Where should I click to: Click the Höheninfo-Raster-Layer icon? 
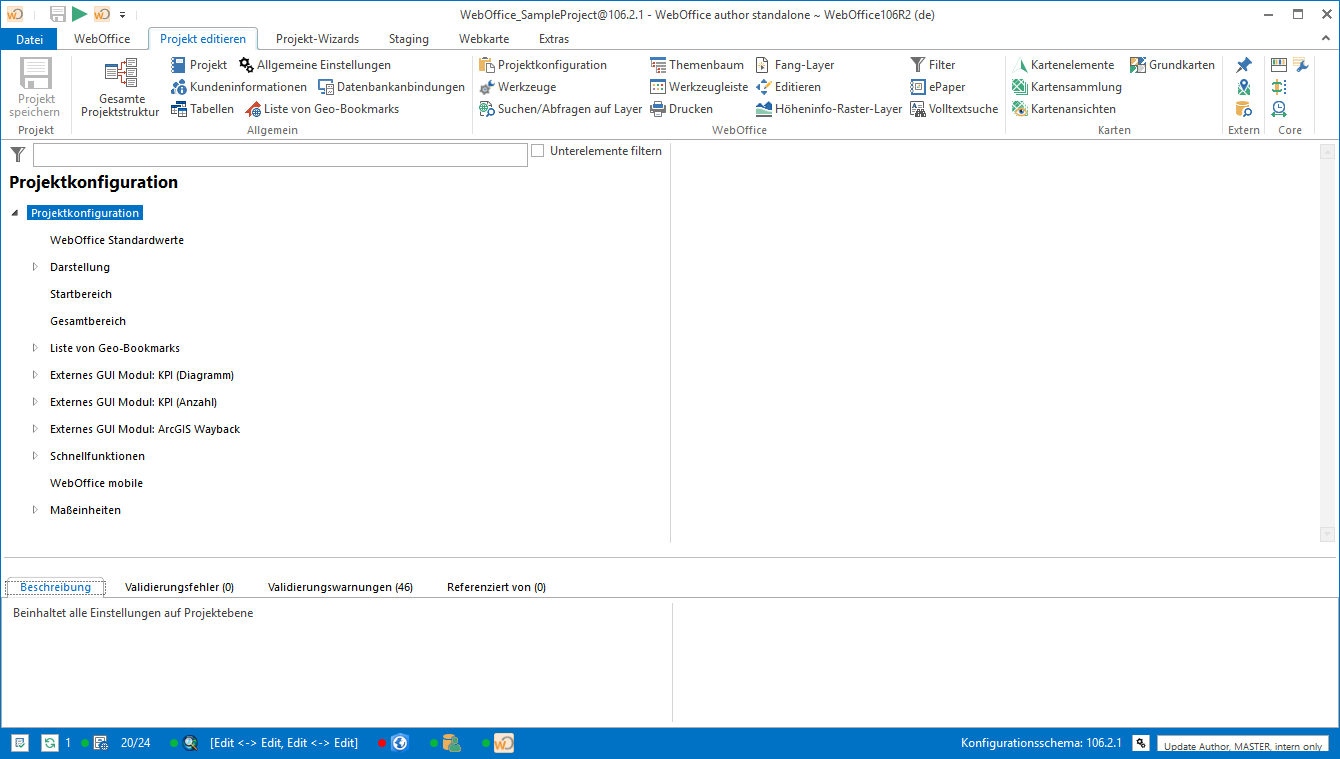coord(764,109)
